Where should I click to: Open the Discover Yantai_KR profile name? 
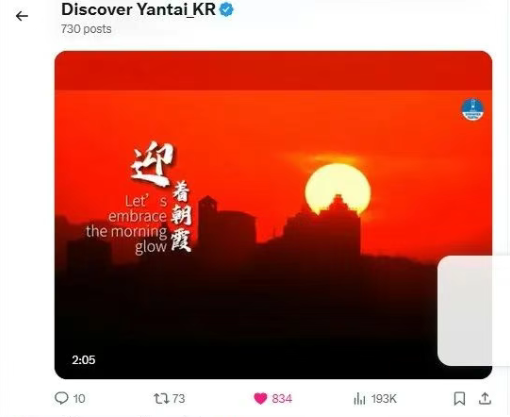pyautogui.click(x=138, y=9)
